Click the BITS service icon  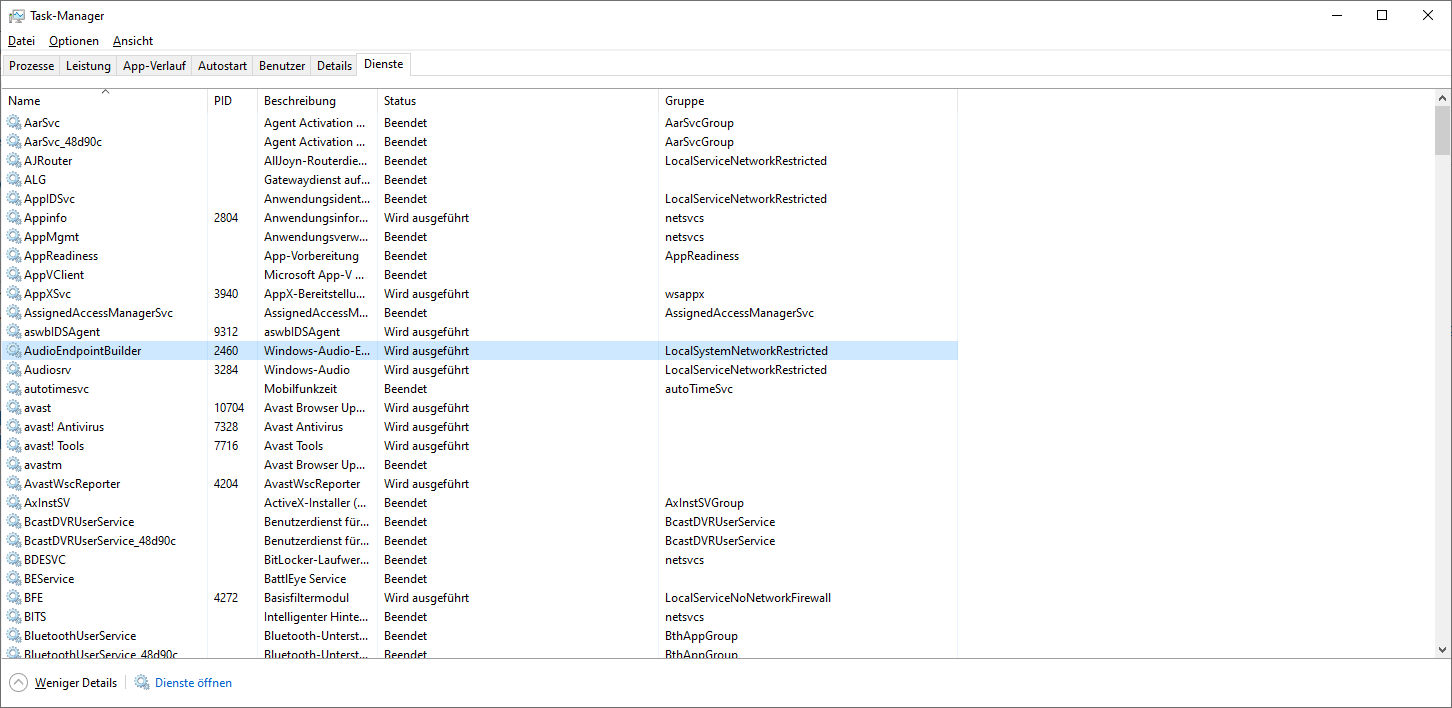(x=14, y=617)
